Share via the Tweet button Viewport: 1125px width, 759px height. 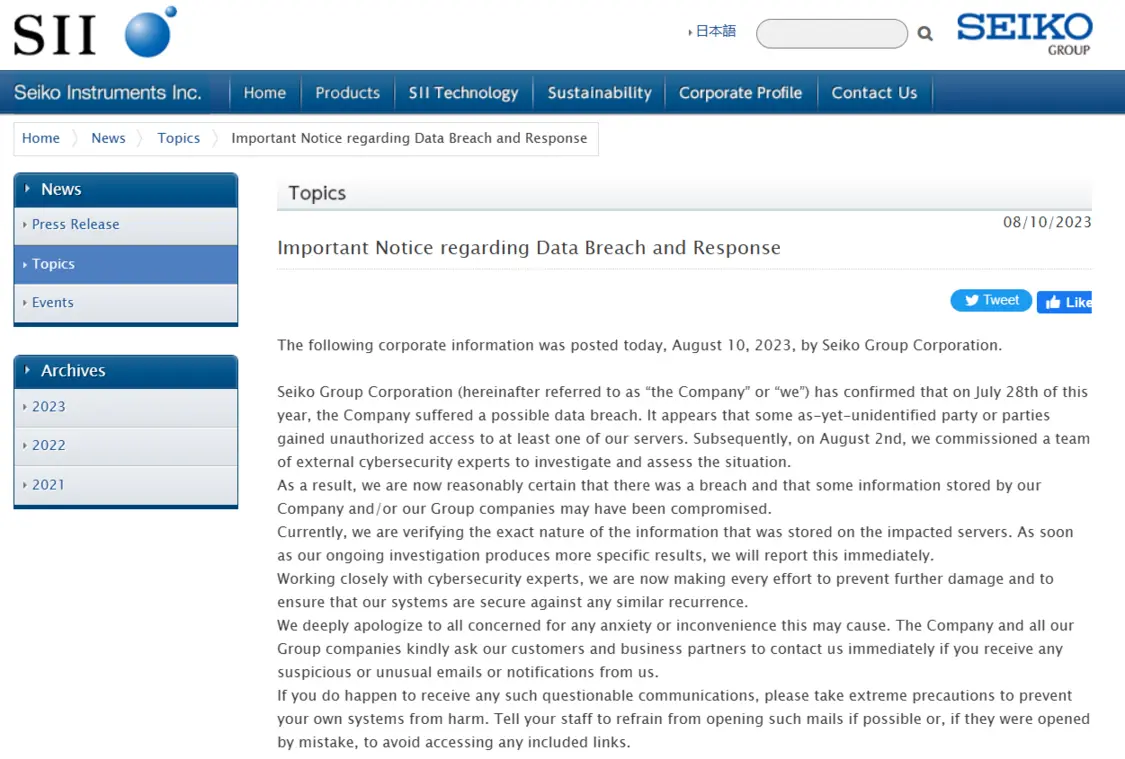[991, 301]
